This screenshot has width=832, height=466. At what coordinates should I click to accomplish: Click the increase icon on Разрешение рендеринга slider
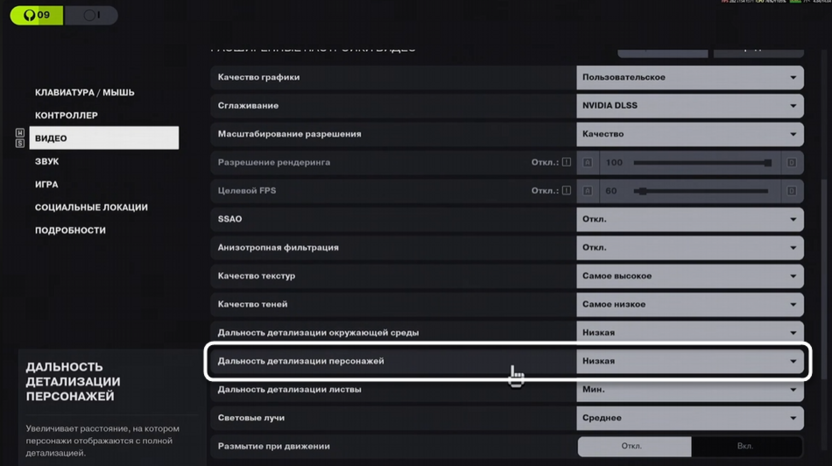[x=791, y=162]
